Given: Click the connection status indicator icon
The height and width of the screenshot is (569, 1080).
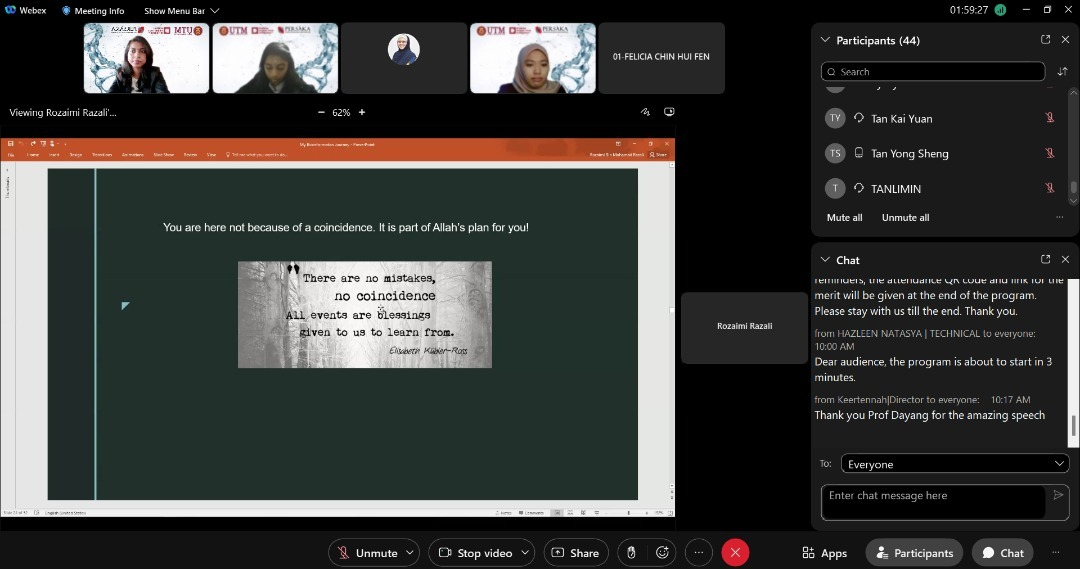Looking at the screenshot, I should [x=1000, y=10].
